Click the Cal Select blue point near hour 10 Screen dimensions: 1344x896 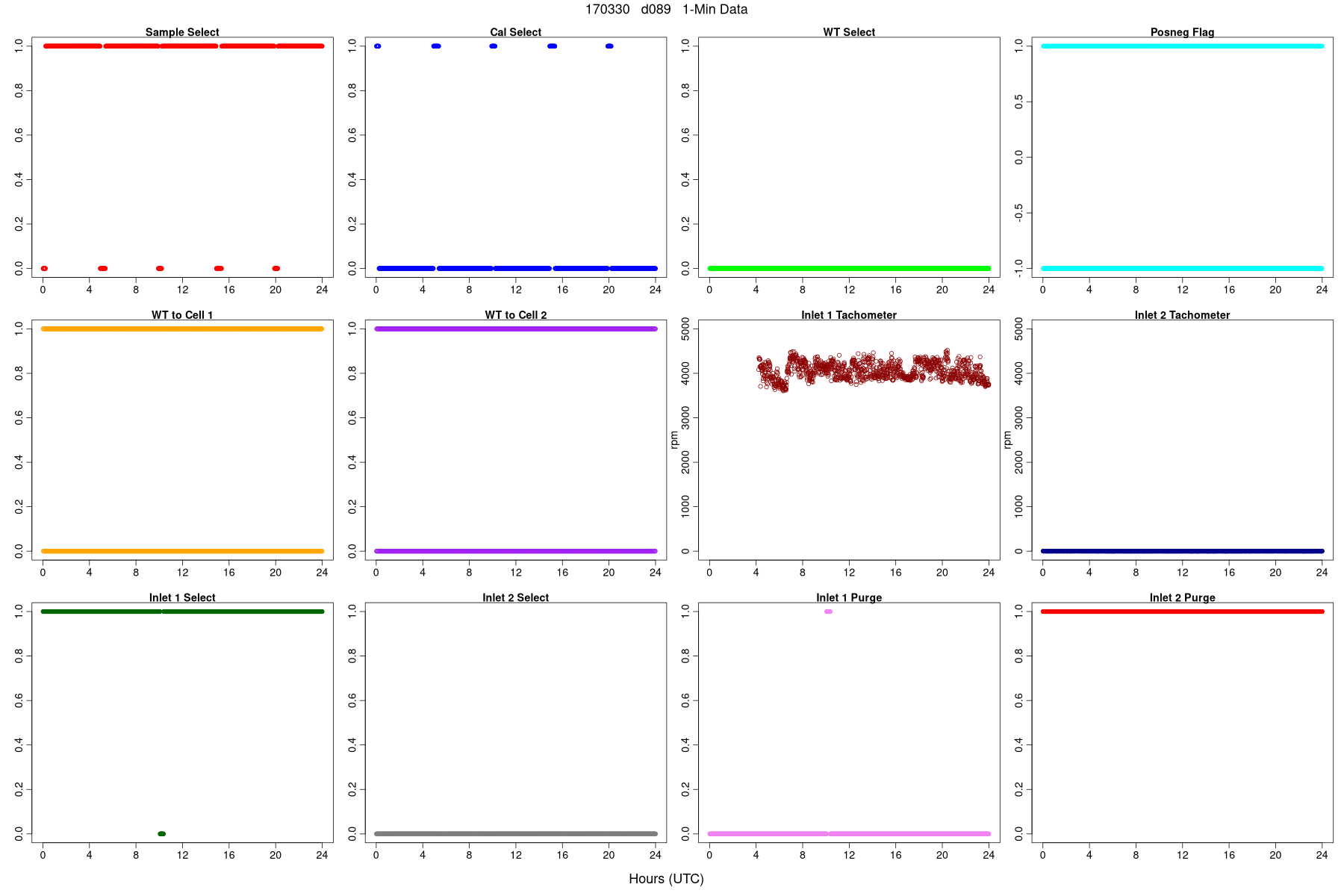493,46
